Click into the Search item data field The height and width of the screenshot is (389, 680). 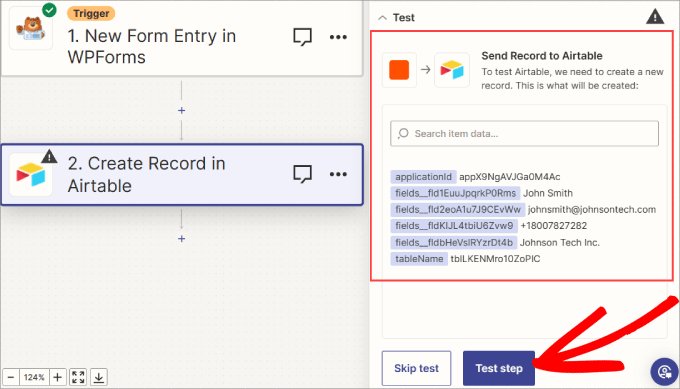[524, 134]
